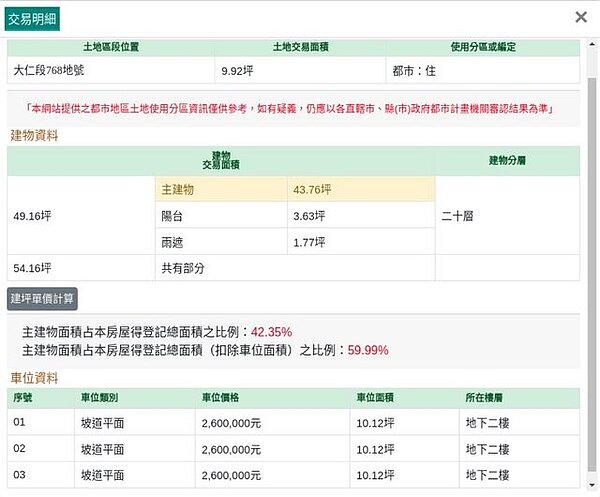Viewport: 600px width, 497px height.
Task: Click the 59.99% ratio value
Action: tap(368, 350)
